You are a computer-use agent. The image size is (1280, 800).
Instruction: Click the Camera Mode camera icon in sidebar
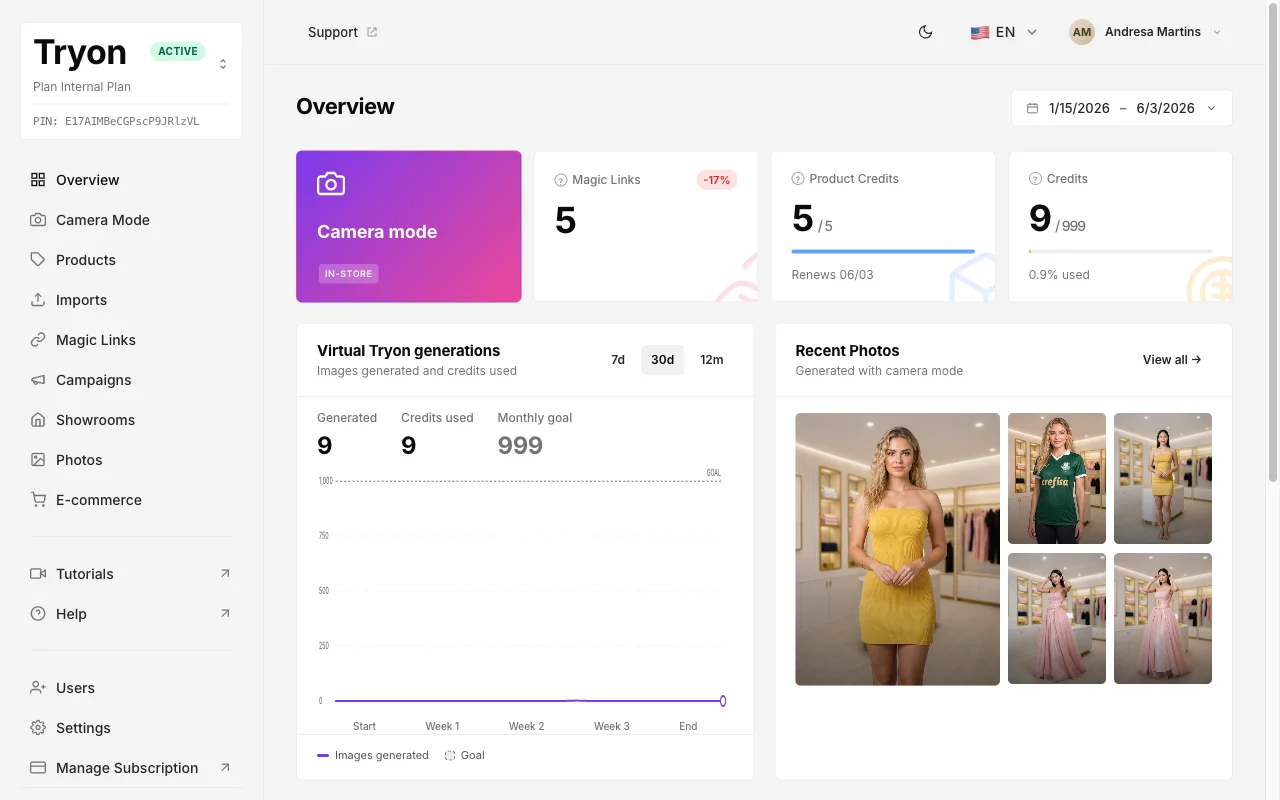coord(38,220)
